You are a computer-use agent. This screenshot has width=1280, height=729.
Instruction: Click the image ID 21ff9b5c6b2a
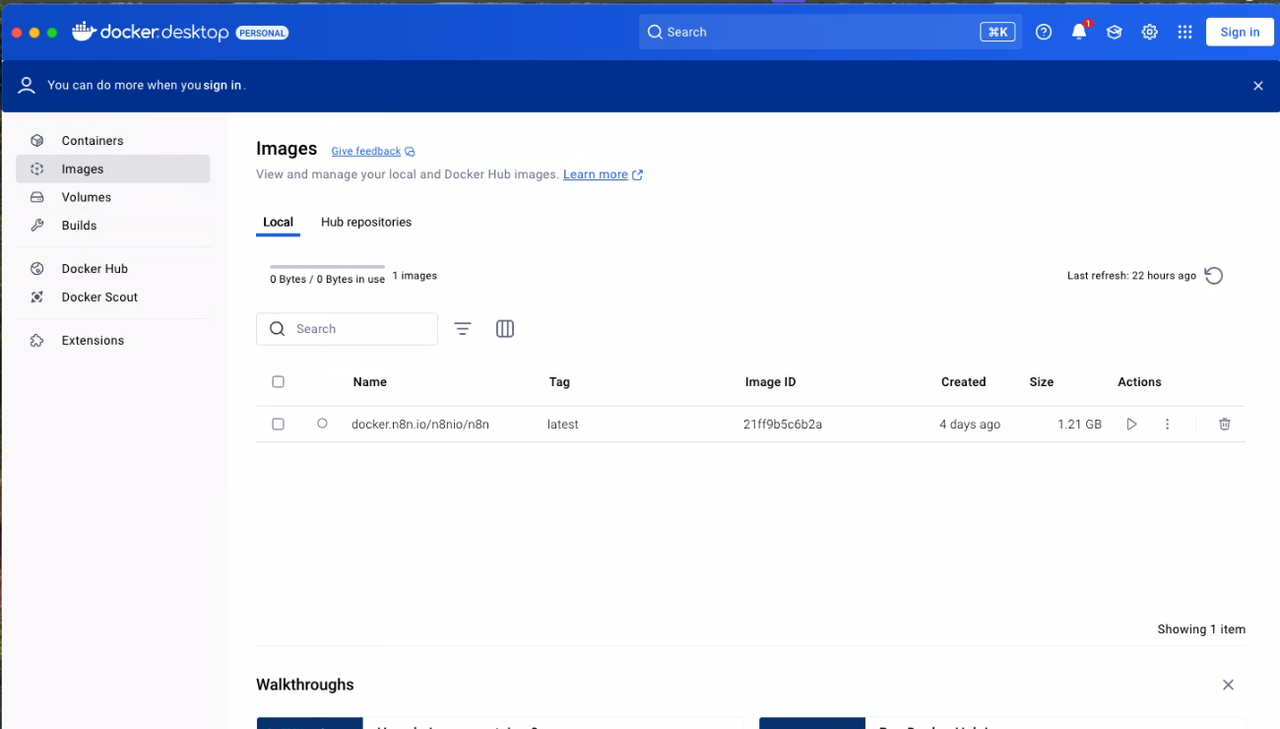pyautogui.click(x=782, y=424)
